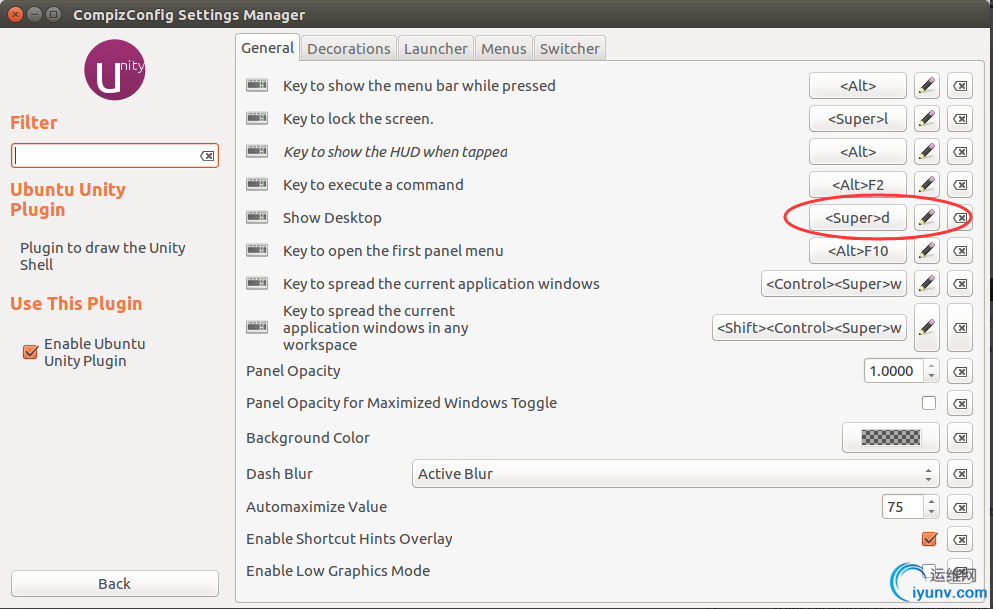Image resolution: width=993 pixels, height=609 pixels.
Task: Reset Panel Opacity for Maximized Windows Toggle
Action: 960,403
